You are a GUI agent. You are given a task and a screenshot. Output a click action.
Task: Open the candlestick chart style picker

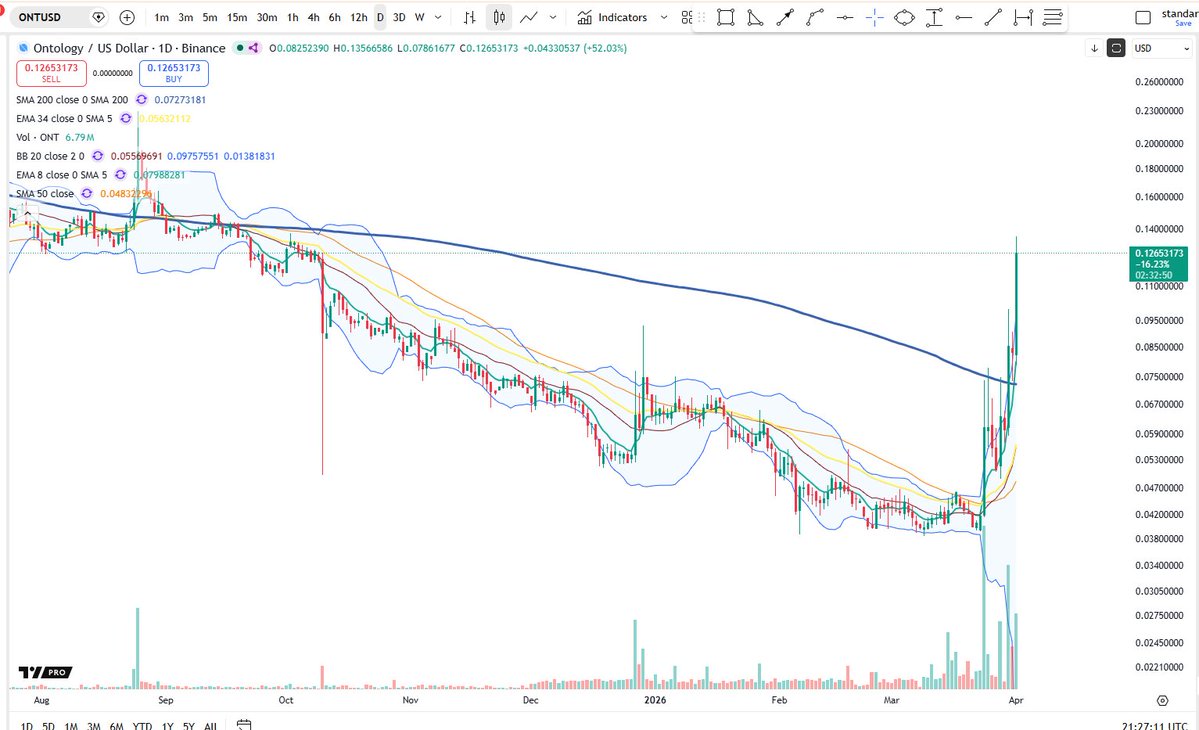pyautogui.click(x=498, y=17)
